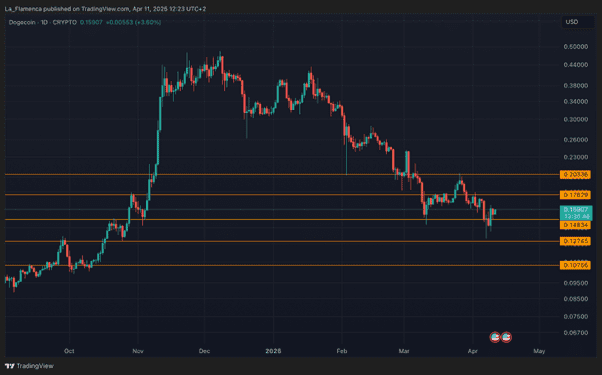Select the orange 0.14834 price label
The height and width of the screenshot is (375, 602).
575,225
